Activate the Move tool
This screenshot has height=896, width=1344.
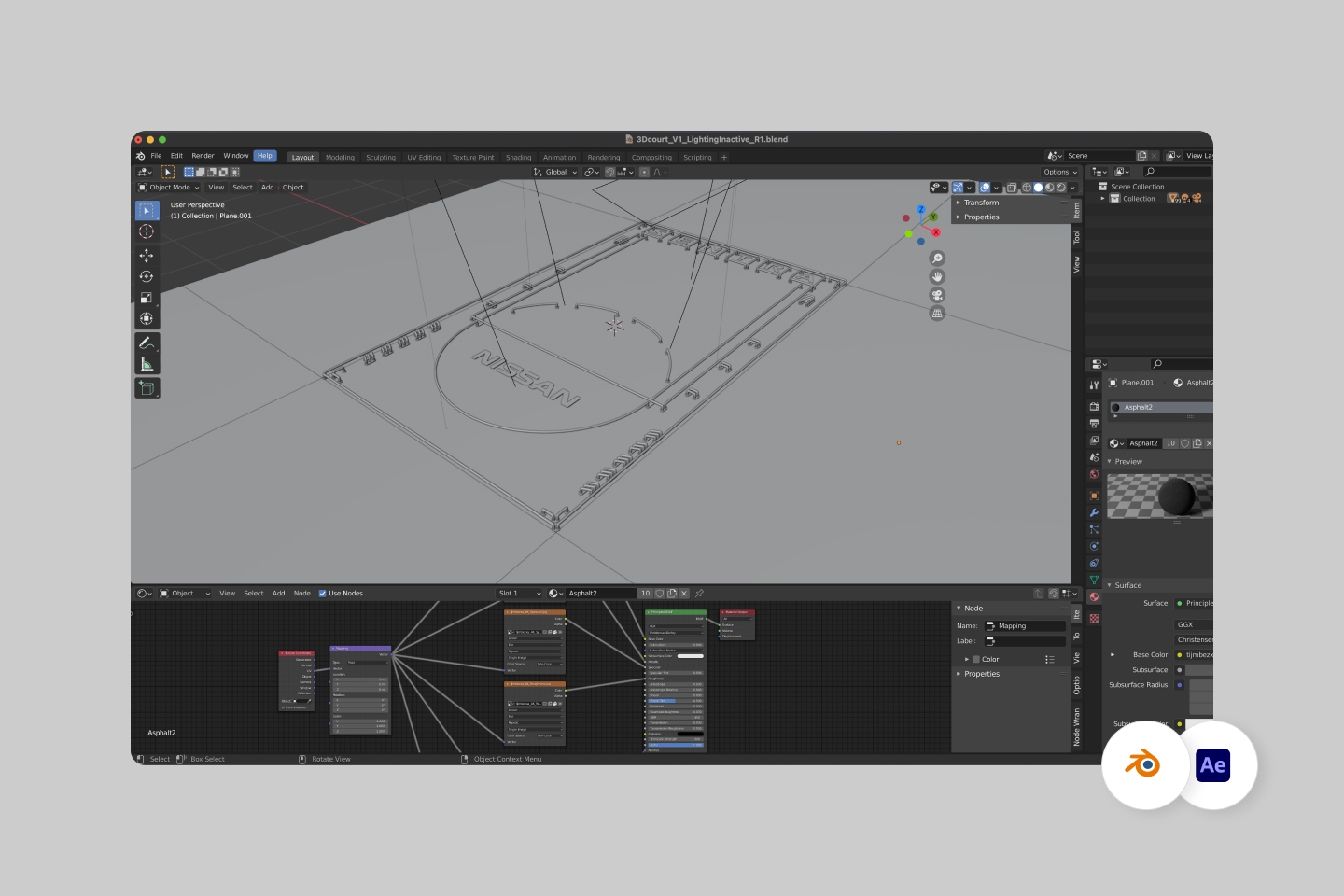147,255
